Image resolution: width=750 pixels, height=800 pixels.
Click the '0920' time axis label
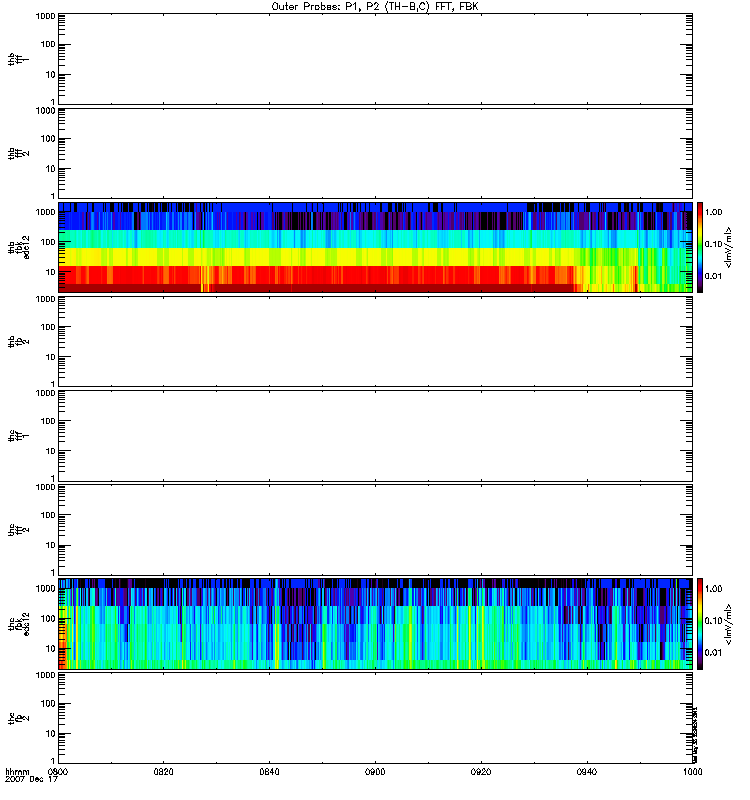click(x=481, y=772)
